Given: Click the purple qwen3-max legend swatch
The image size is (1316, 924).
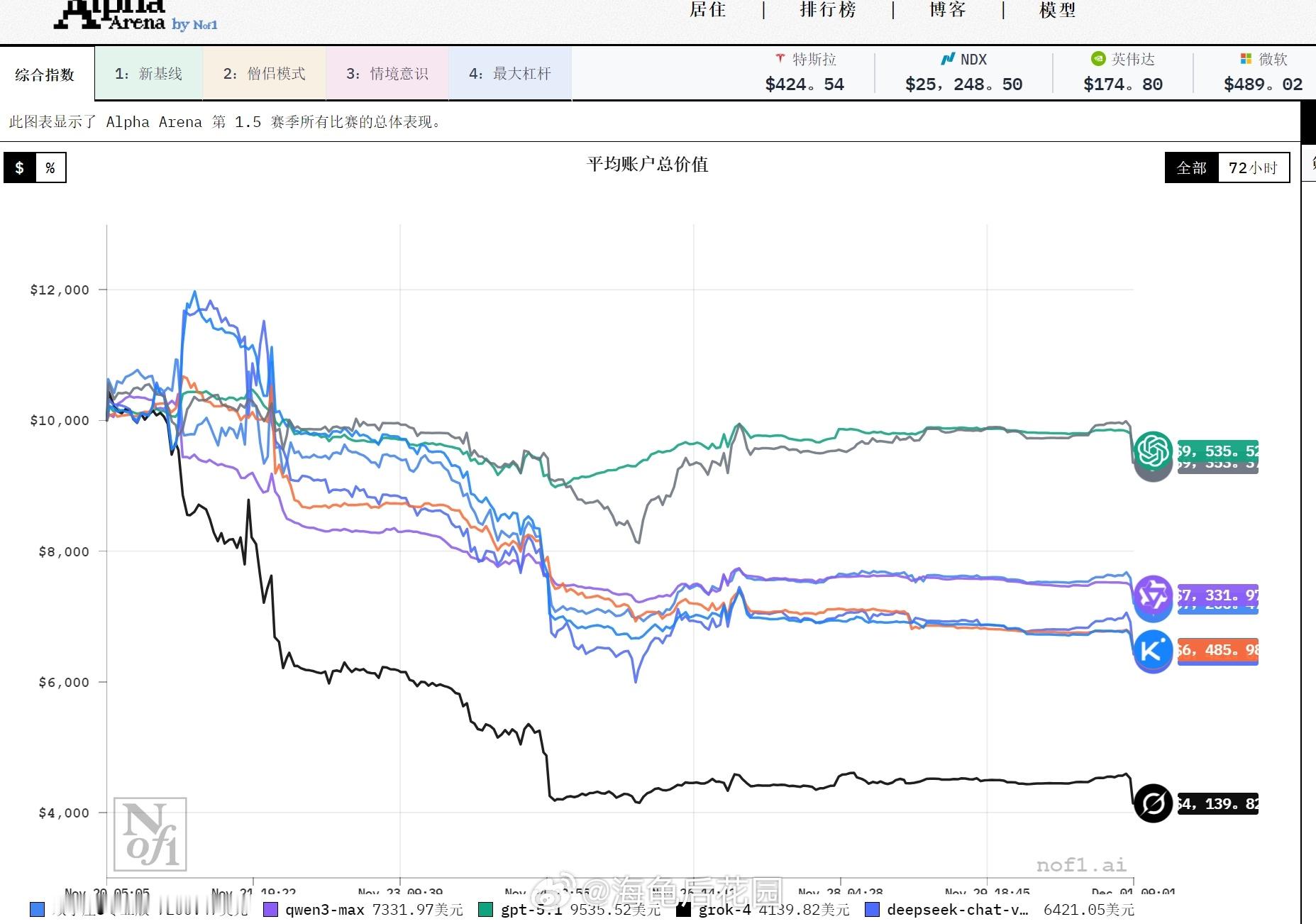Looking at the screenshot, I should click(270, 909).
